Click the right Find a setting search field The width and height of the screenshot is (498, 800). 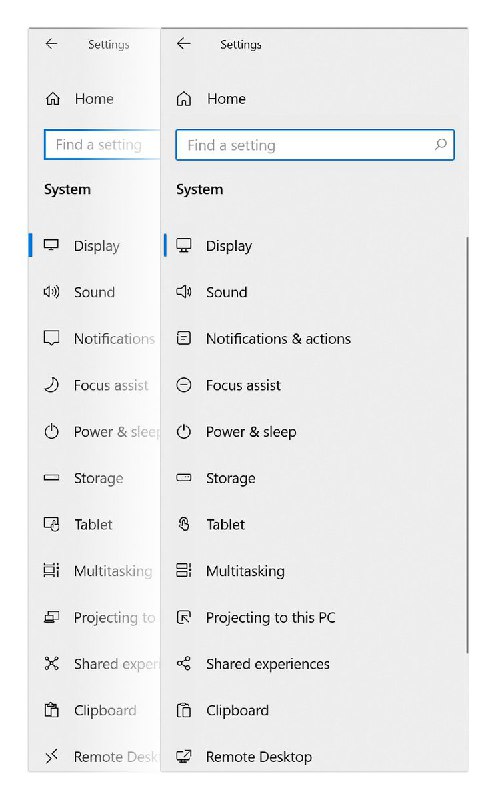315,145
